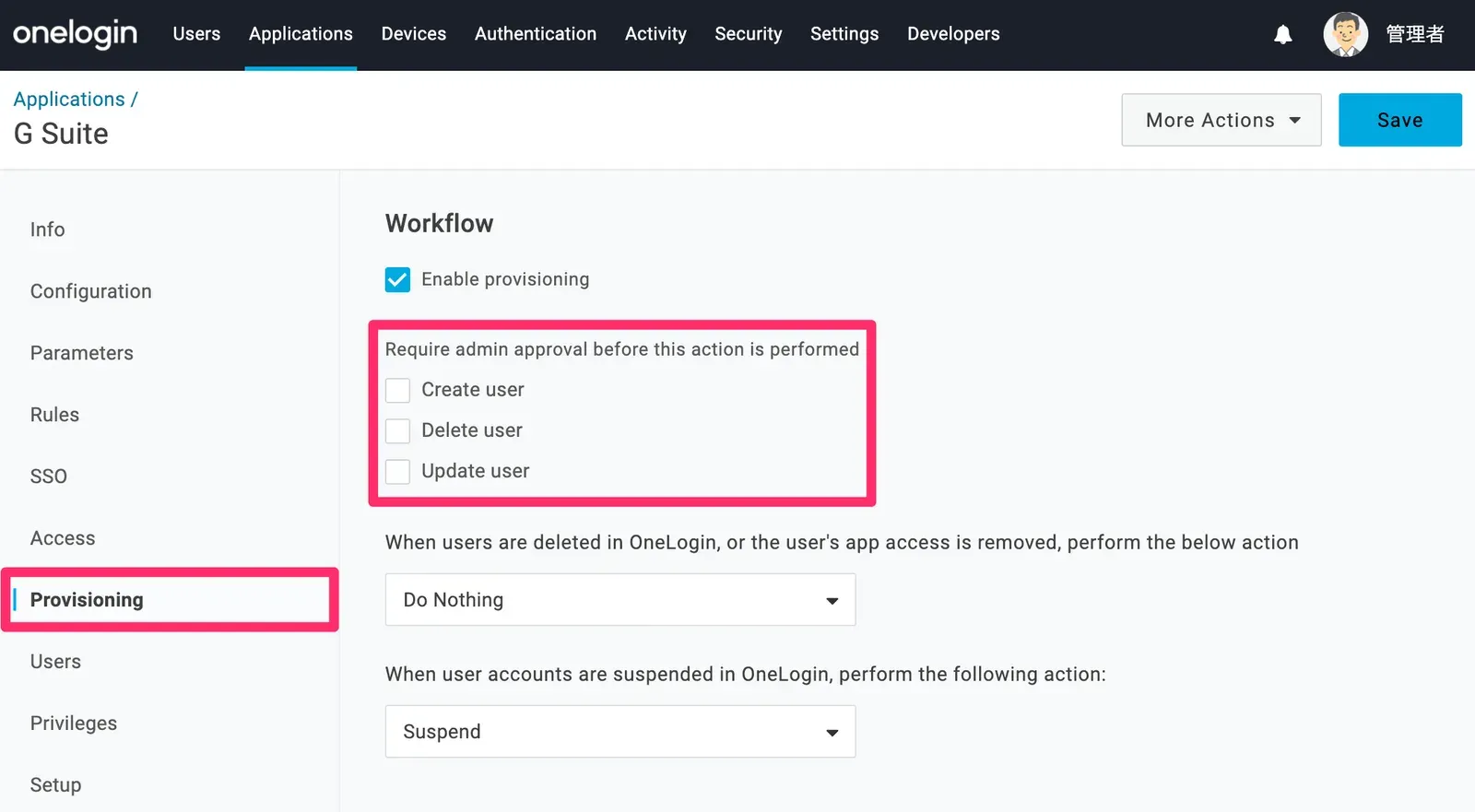Open the Users top menu
This screenshot has width=1475, height=812.
click(x=196, y=34)
